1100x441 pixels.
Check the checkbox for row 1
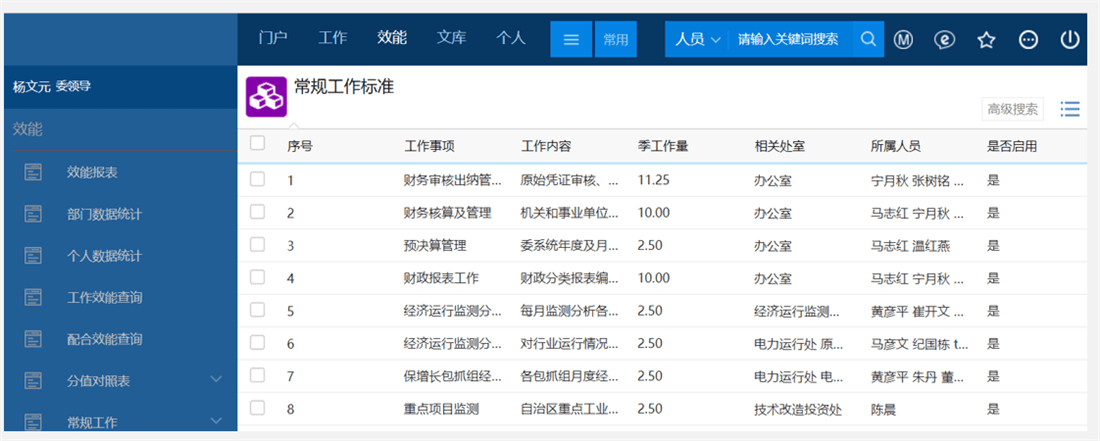click(258, 180)
